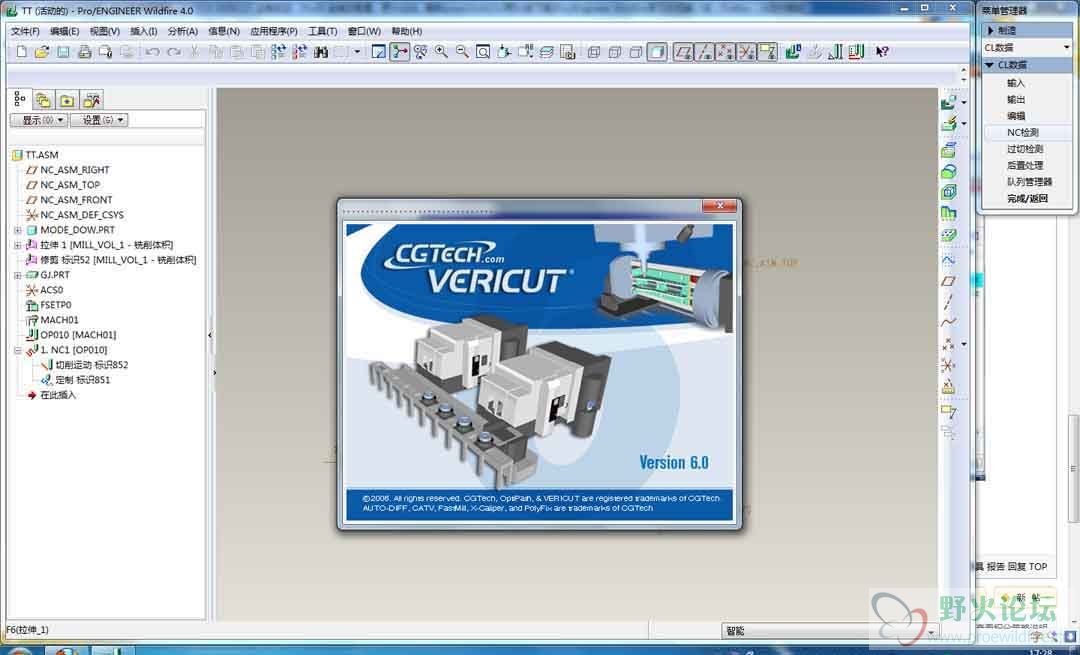This screenshot has width=1080, height=655.
Task: Switch to the Model Tree tab
Action: click(20, 100)
